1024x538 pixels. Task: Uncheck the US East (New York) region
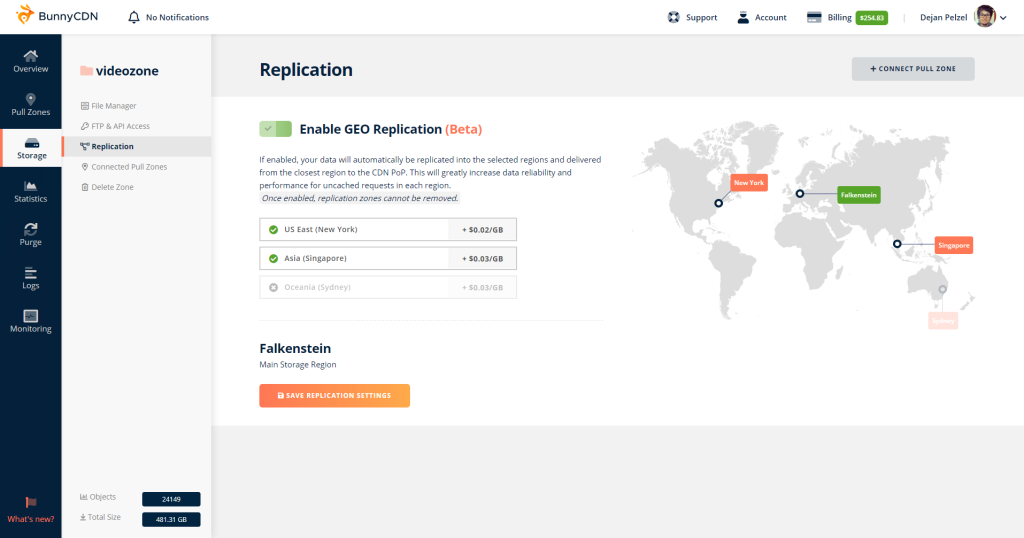(273, 229)
